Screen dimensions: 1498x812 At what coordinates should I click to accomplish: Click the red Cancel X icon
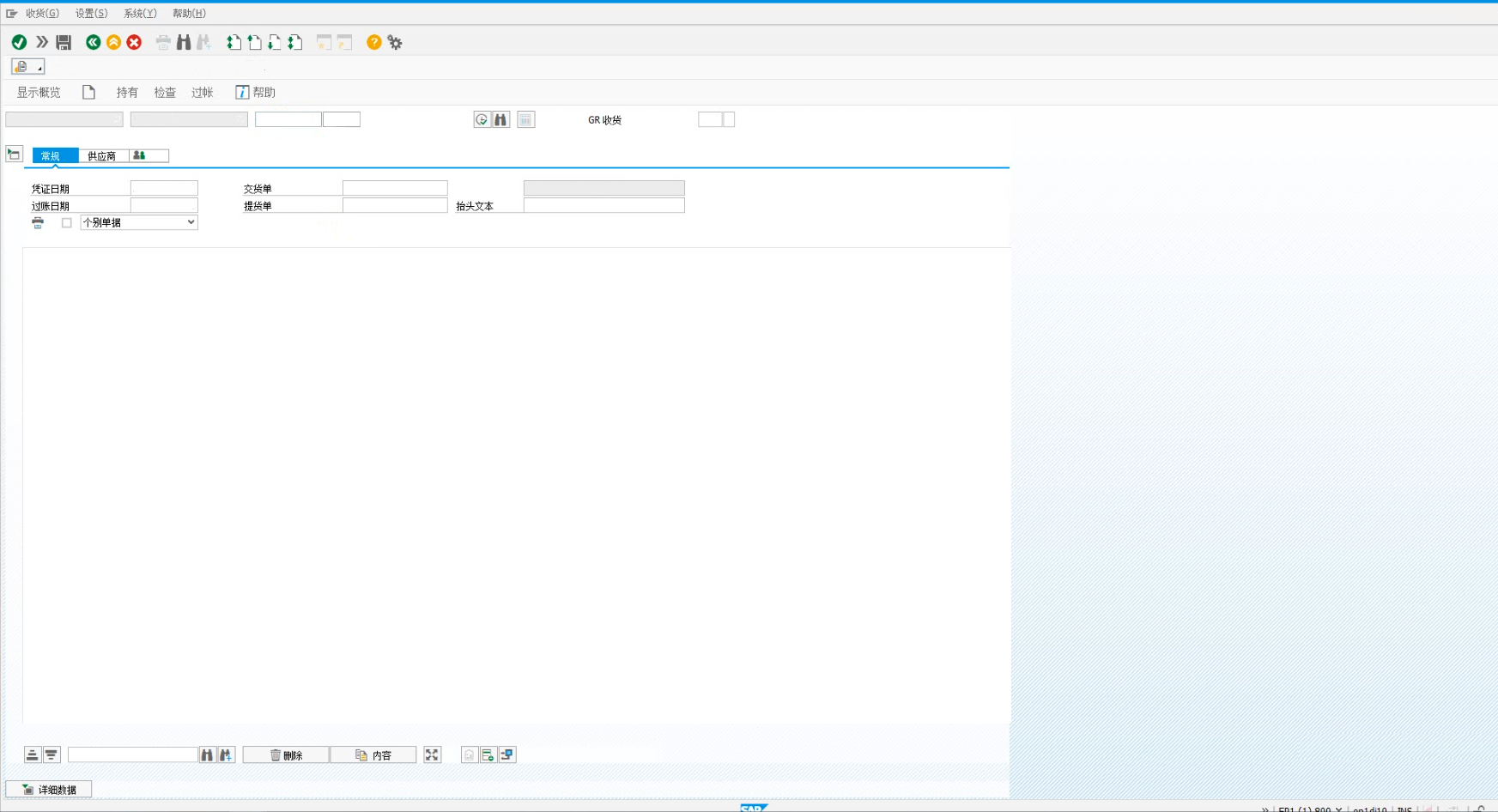pyautogui.click(x=134, y=42)
